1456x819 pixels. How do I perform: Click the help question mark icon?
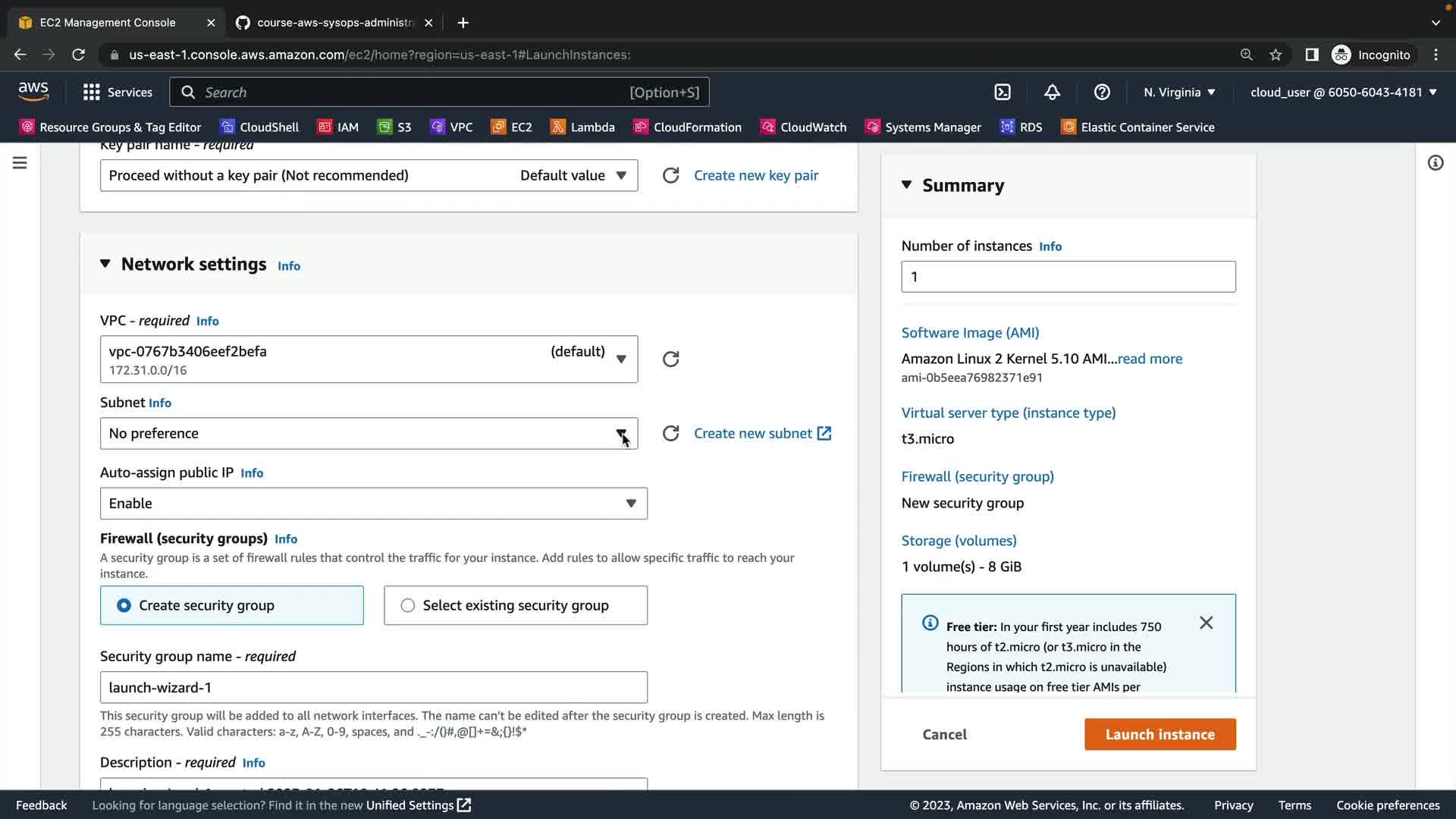coord(1102,92)
